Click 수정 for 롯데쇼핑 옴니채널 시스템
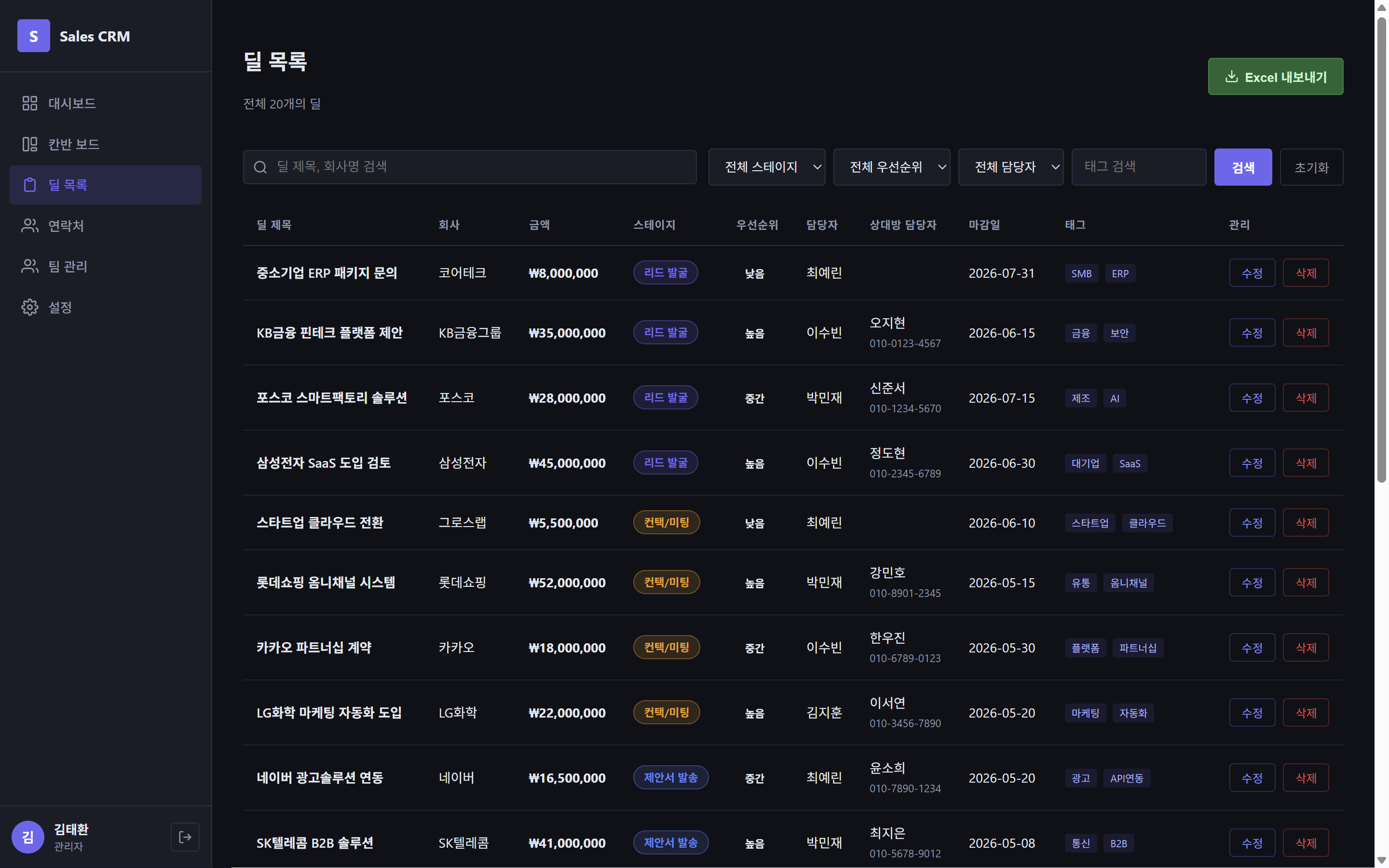The height and width of the screenshot is (868, 1389). click(x=1252, y=583)
